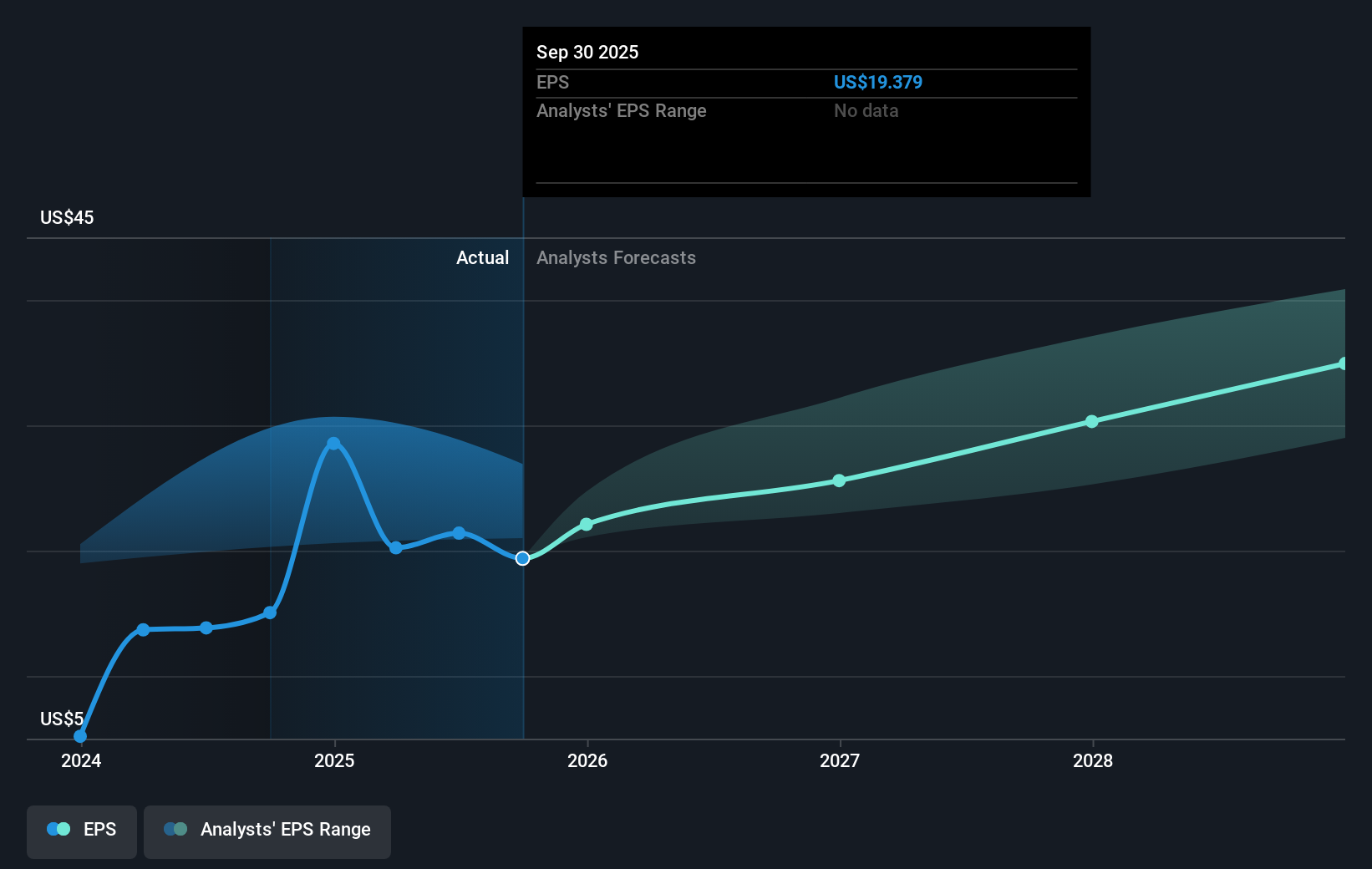The width and height of the screenshot is (1372, 869).
Task: Click the 2028 x-axis label
Action: [x=1093, y=760]
